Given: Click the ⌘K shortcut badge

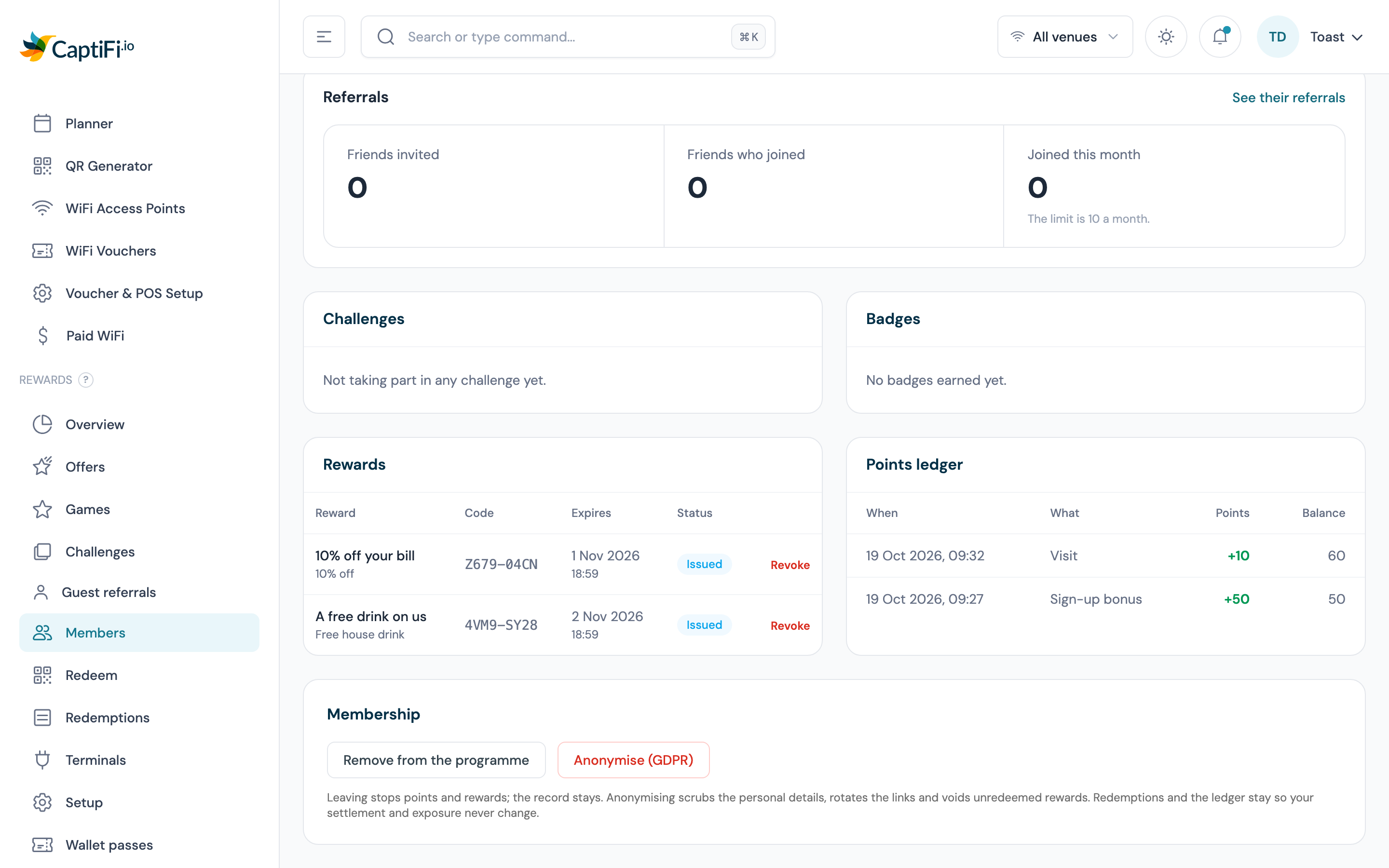Looking at the screenshot, I should tap(749, 37).
